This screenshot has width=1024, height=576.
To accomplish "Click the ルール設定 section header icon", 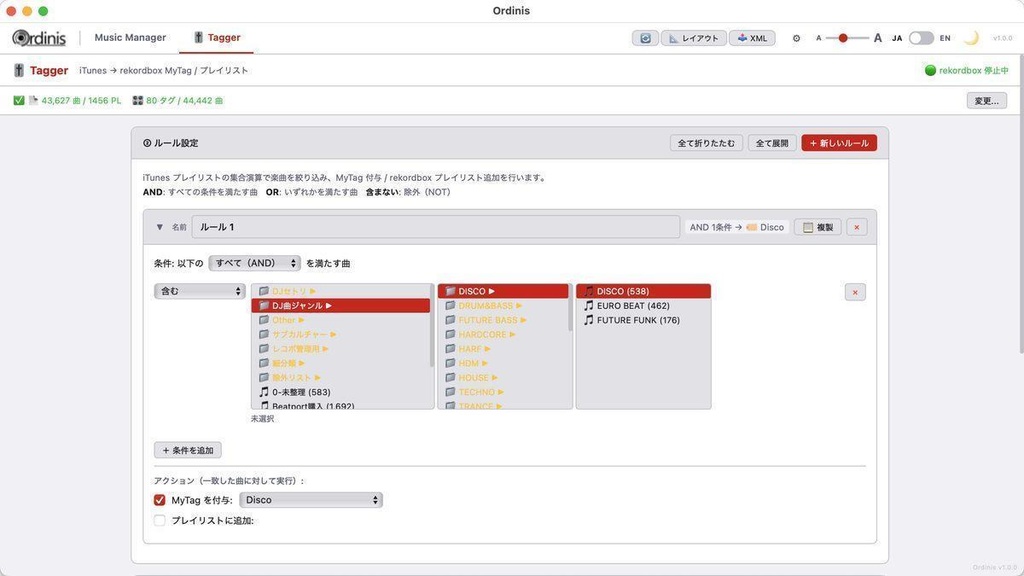I will pos(147,143).
